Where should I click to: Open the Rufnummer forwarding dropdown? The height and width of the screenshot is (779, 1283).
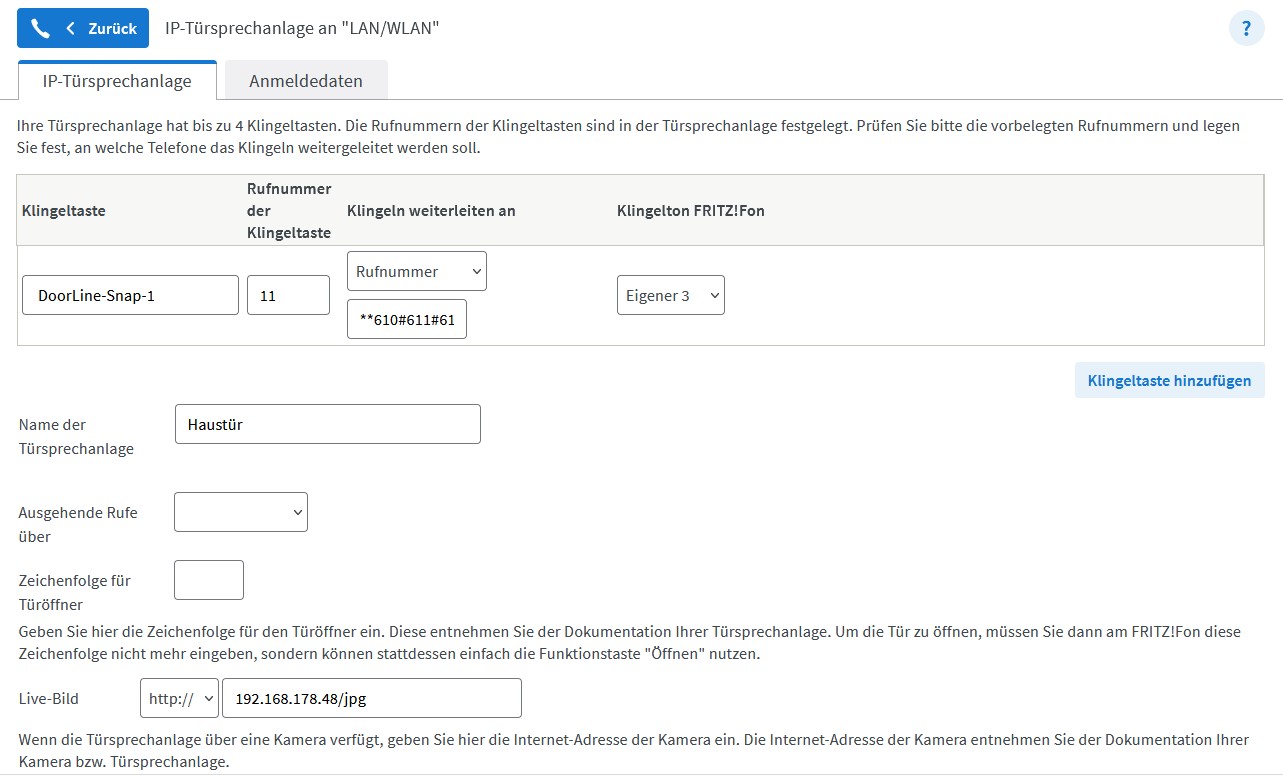pyautogui.click(x=416, y=271)
